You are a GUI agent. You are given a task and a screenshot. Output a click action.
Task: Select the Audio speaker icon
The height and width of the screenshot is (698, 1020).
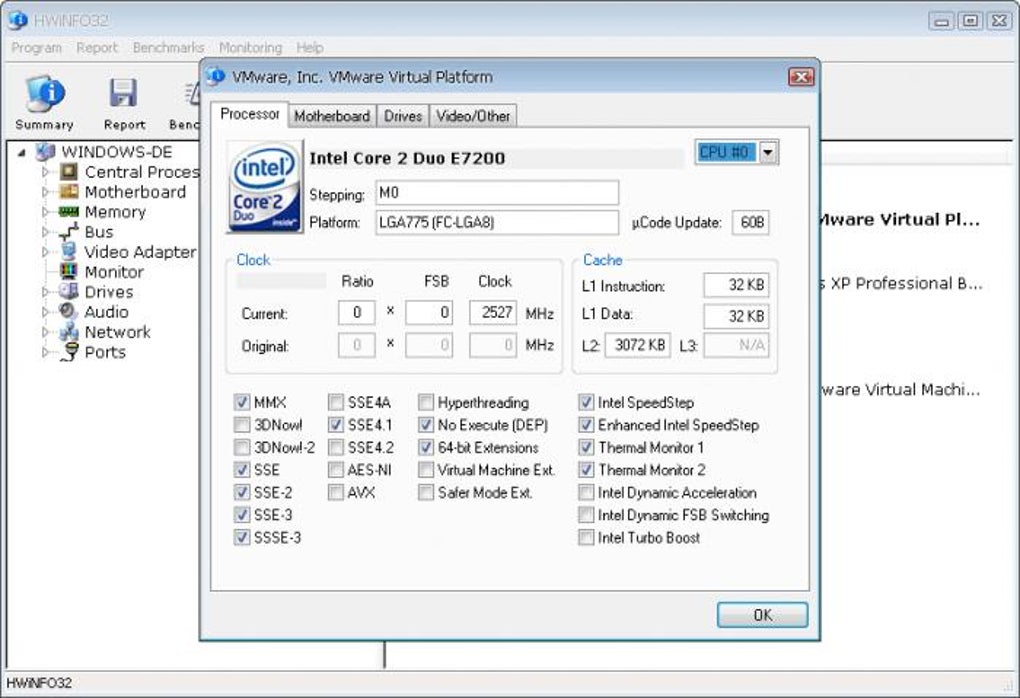[69, 312]
